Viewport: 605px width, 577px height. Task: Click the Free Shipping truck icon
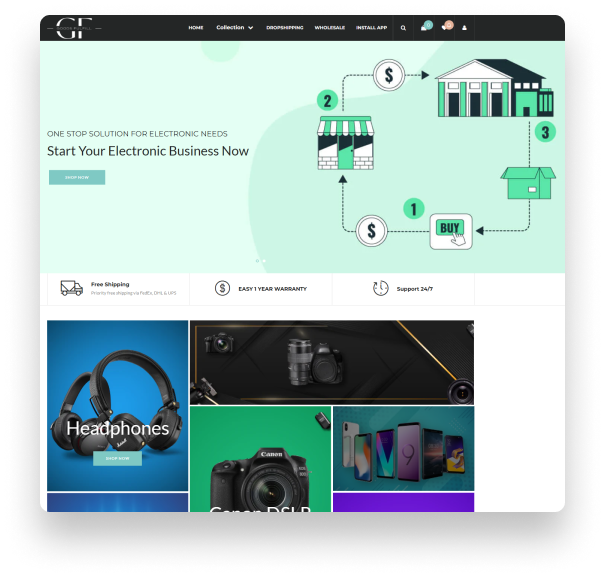pos(72,288)
